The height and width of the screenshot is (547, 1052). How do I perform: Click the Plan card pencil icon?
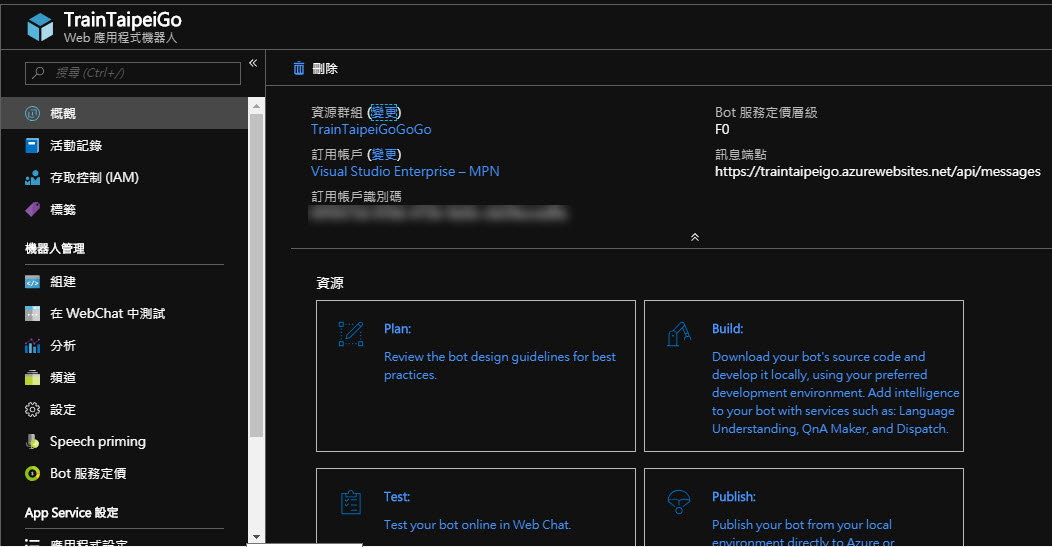point(351,334)
